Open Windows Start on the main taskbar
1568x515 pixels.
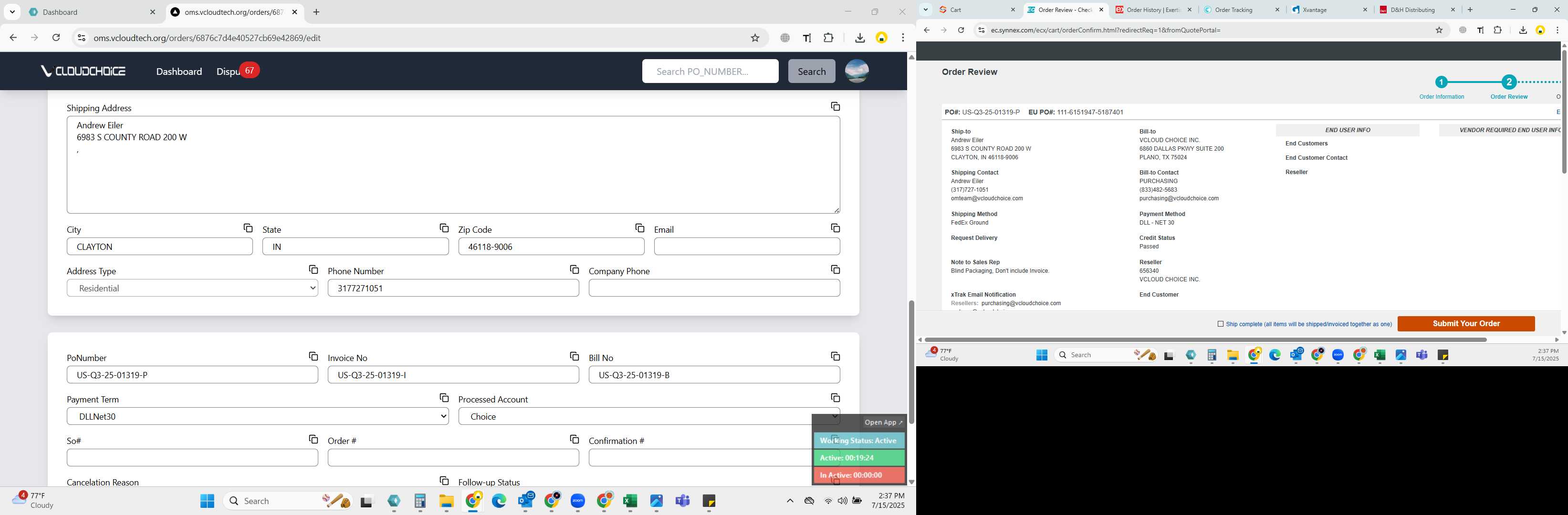click(x=207, y=501)
